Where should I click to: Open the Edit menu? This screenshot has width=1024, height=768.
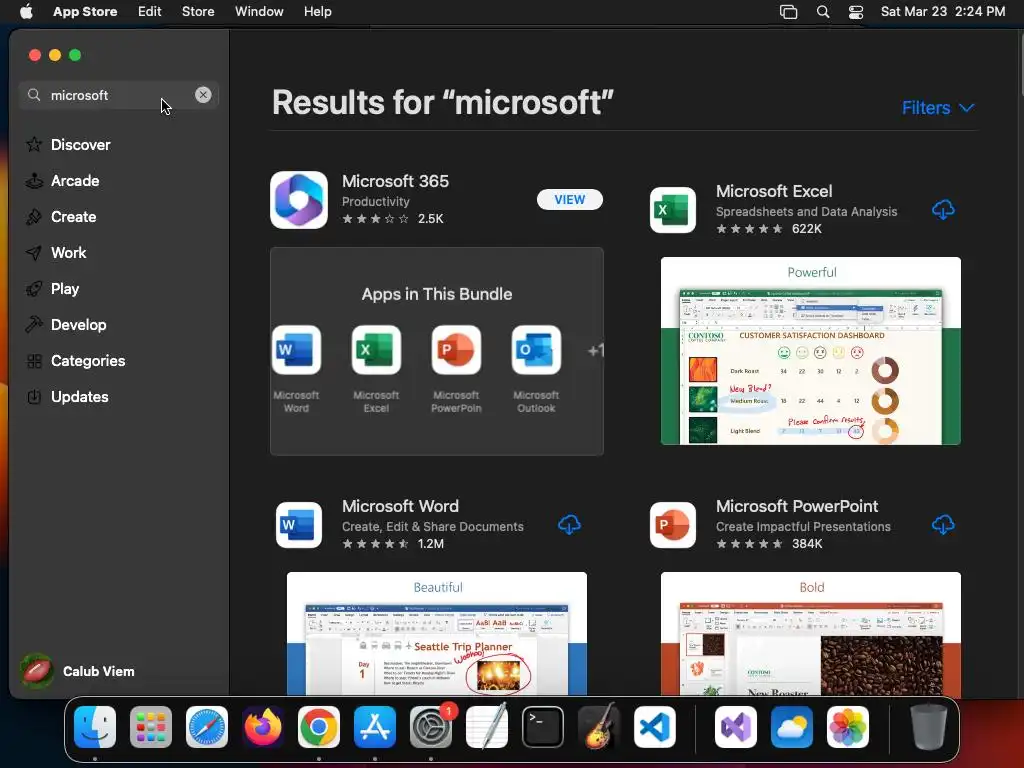point(150,11)
